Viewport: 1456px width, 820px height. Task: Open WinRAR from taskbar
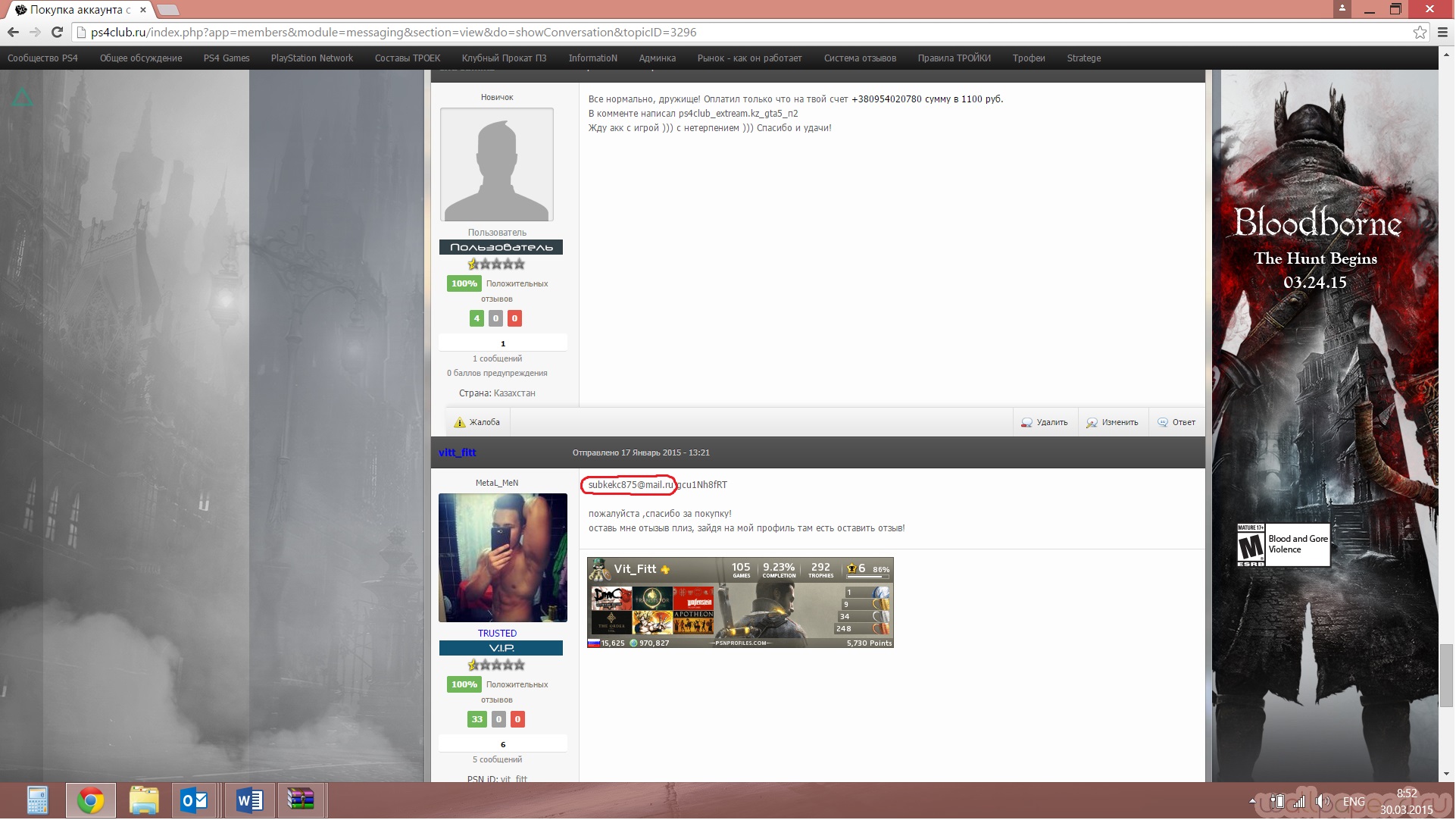301,800
